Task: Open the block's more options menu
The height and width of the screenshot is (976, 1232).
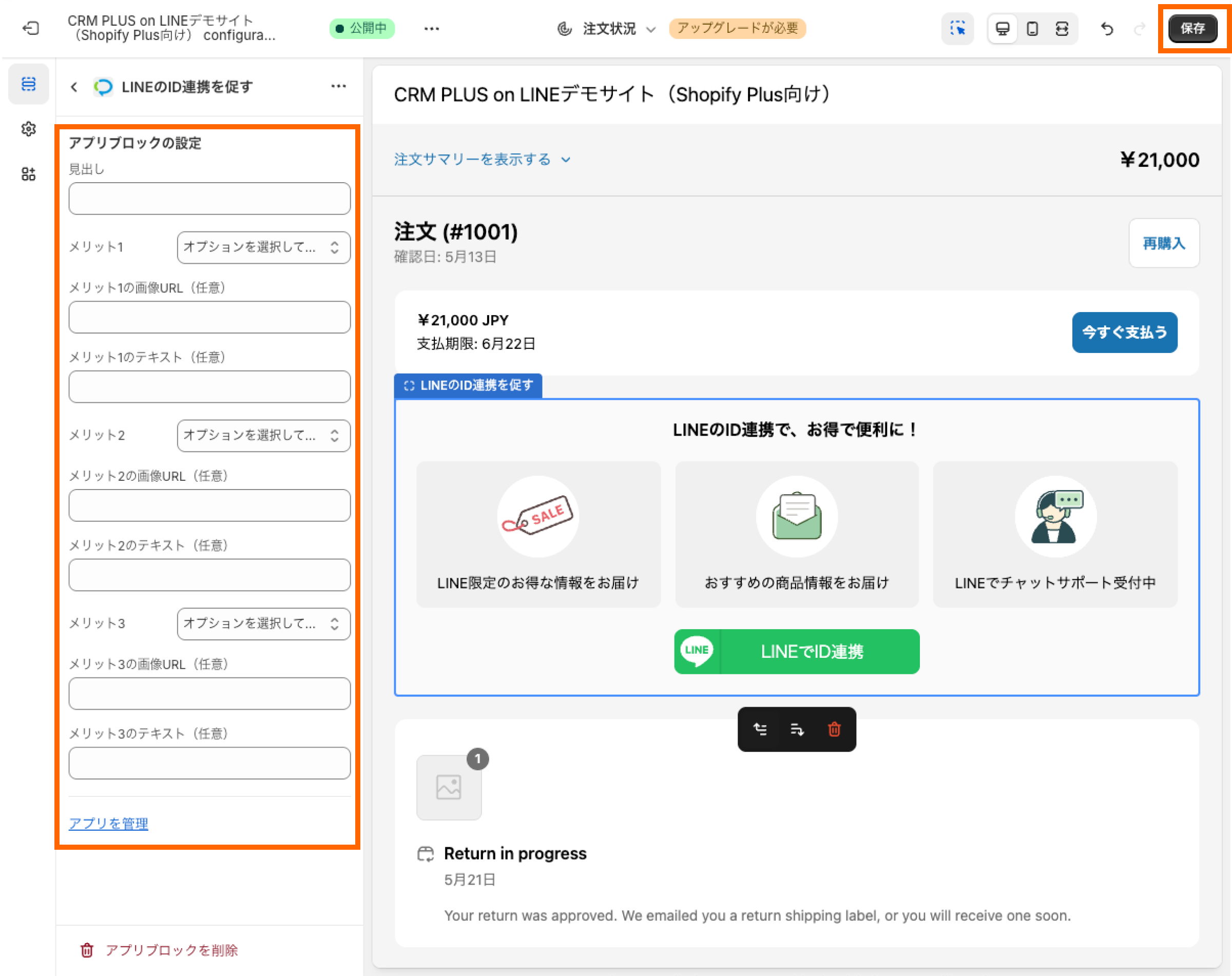Action: (x=338, y=86)
